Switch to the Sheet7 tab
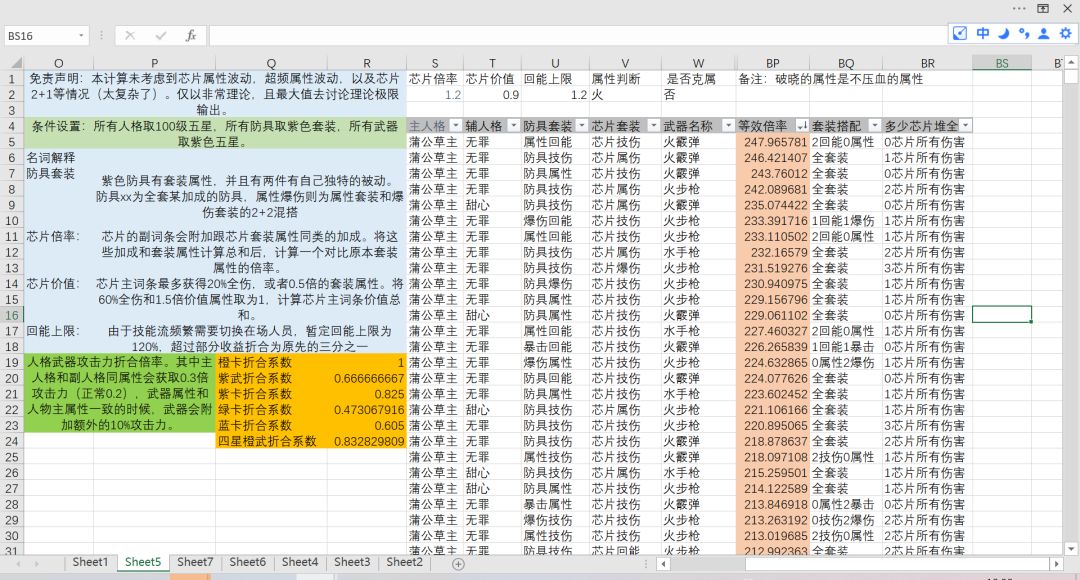This screenshot has height=580, width=1080. [x=195, y=562]
